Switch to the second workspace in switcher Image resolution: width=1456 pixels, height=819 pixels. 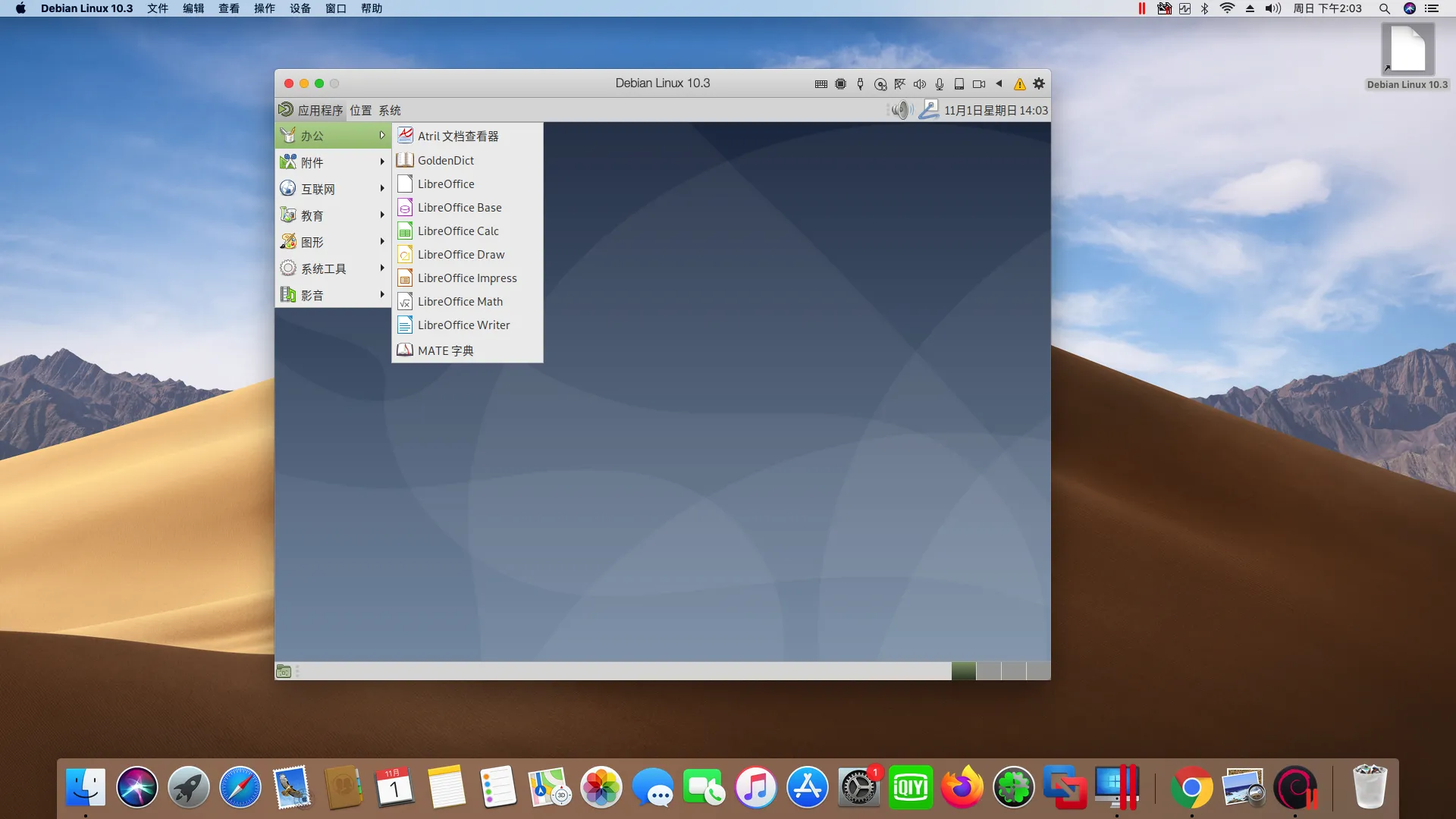(988, 671)
